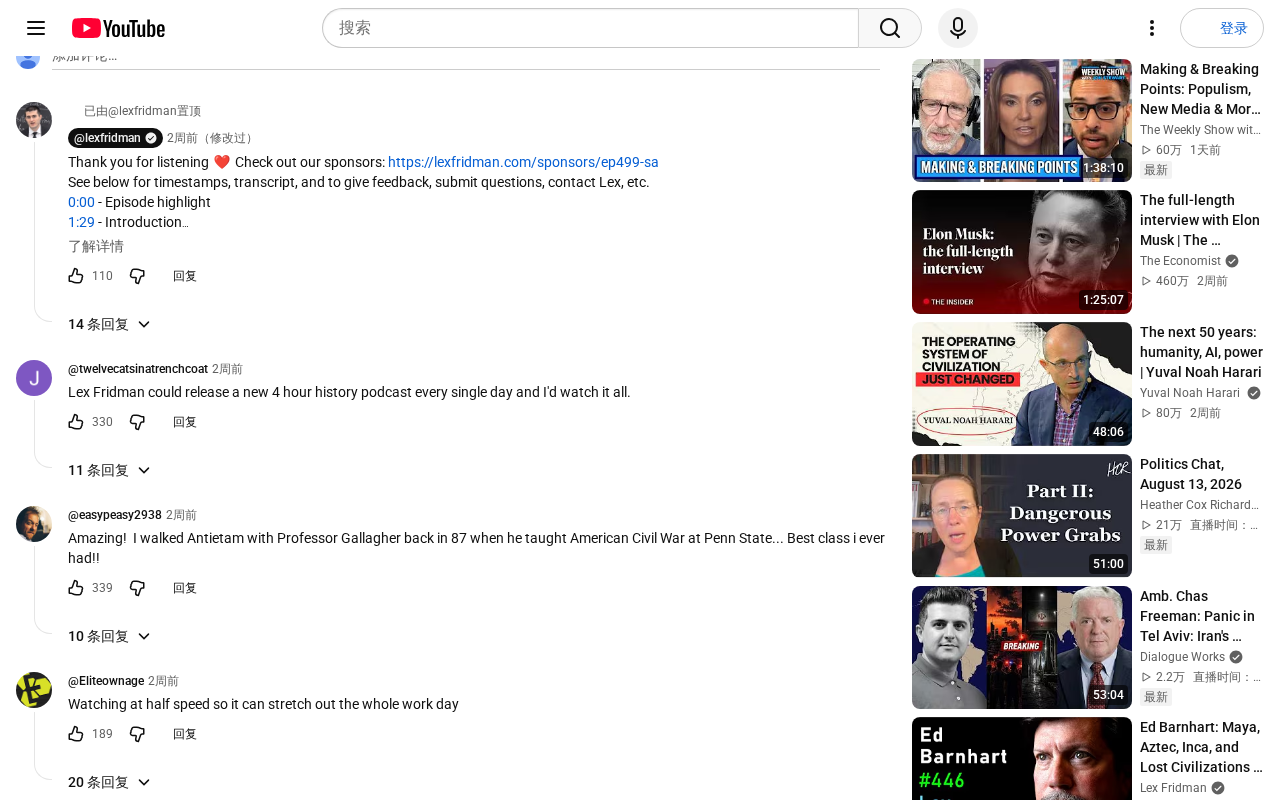Open the lexfridman.com sponsors link

523,162
